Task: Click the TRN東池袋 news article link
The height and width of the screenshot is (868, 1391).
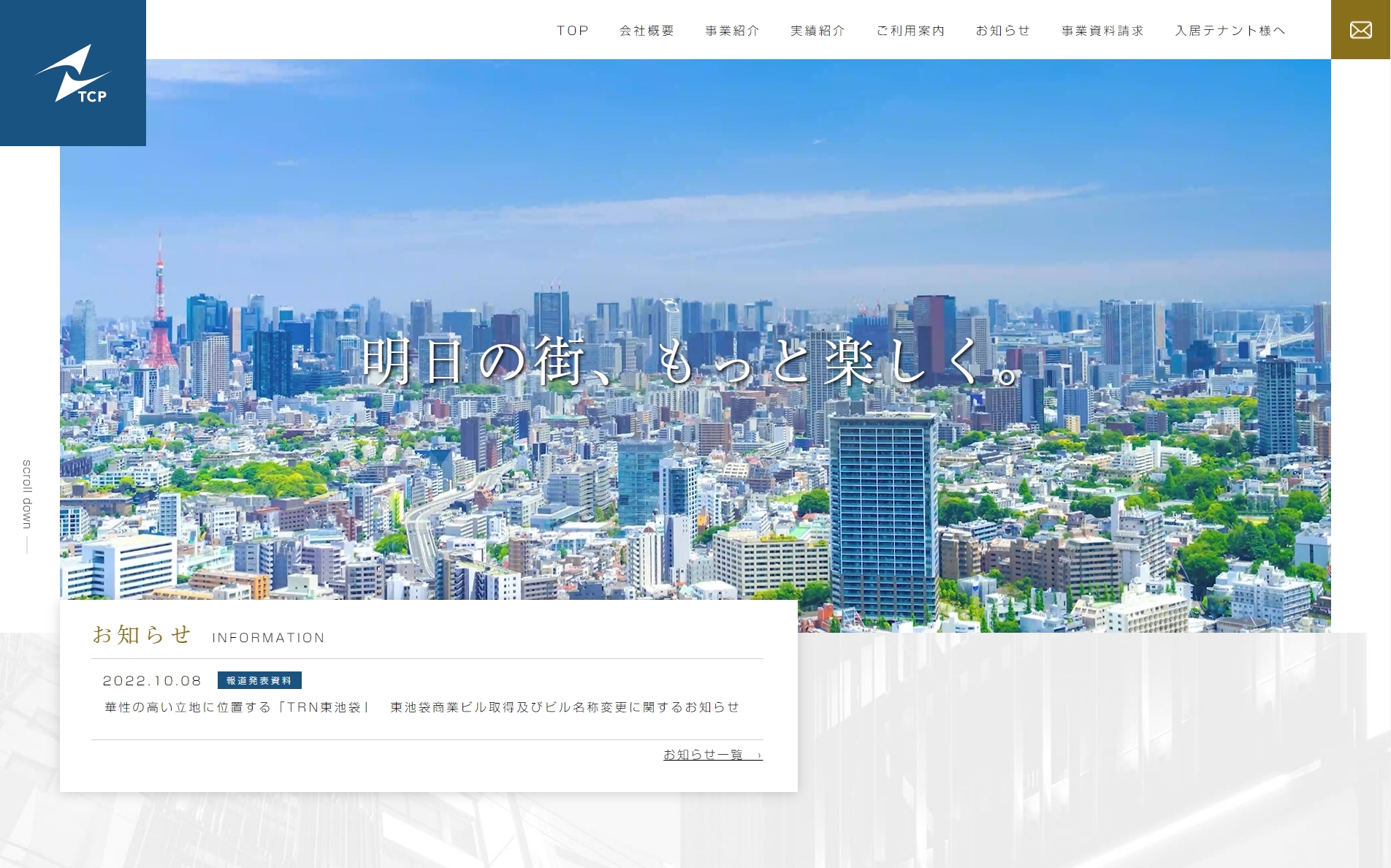Action: pos(422,707)
